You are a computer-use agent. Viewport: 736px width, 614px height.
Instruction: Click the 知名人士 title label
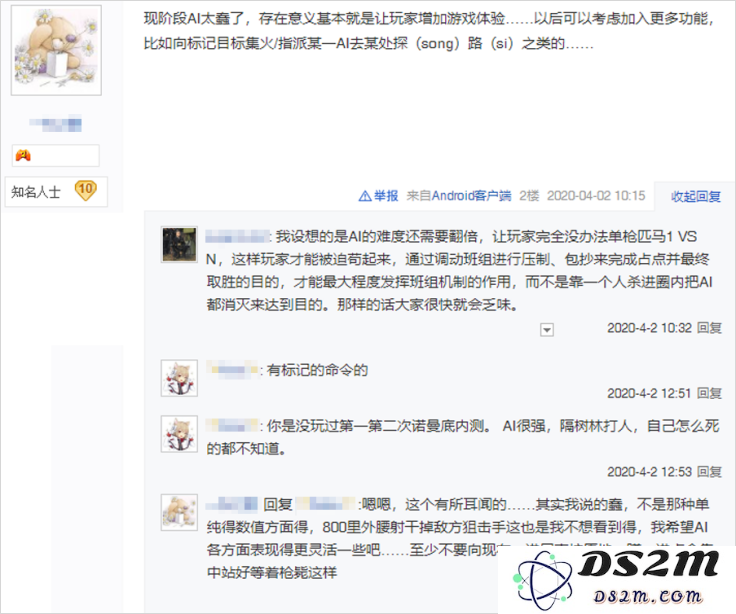36,192
